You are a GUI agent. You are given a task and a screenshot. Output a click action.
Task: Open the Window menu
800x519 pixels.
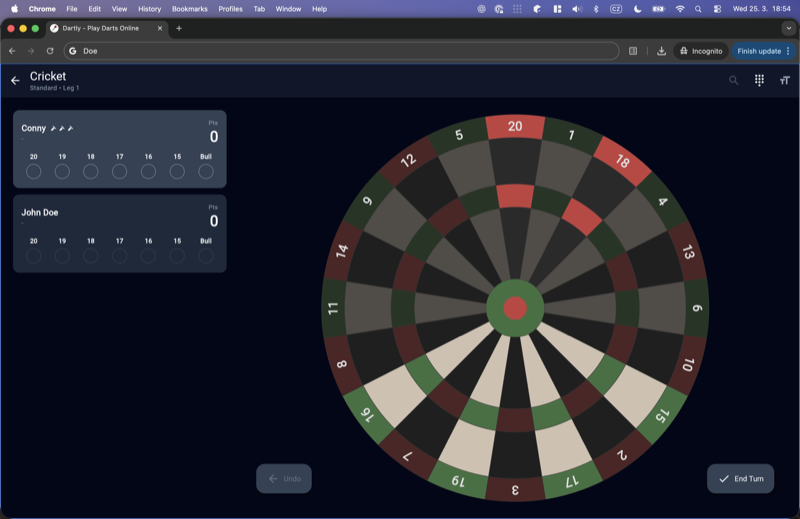[288, 9]
